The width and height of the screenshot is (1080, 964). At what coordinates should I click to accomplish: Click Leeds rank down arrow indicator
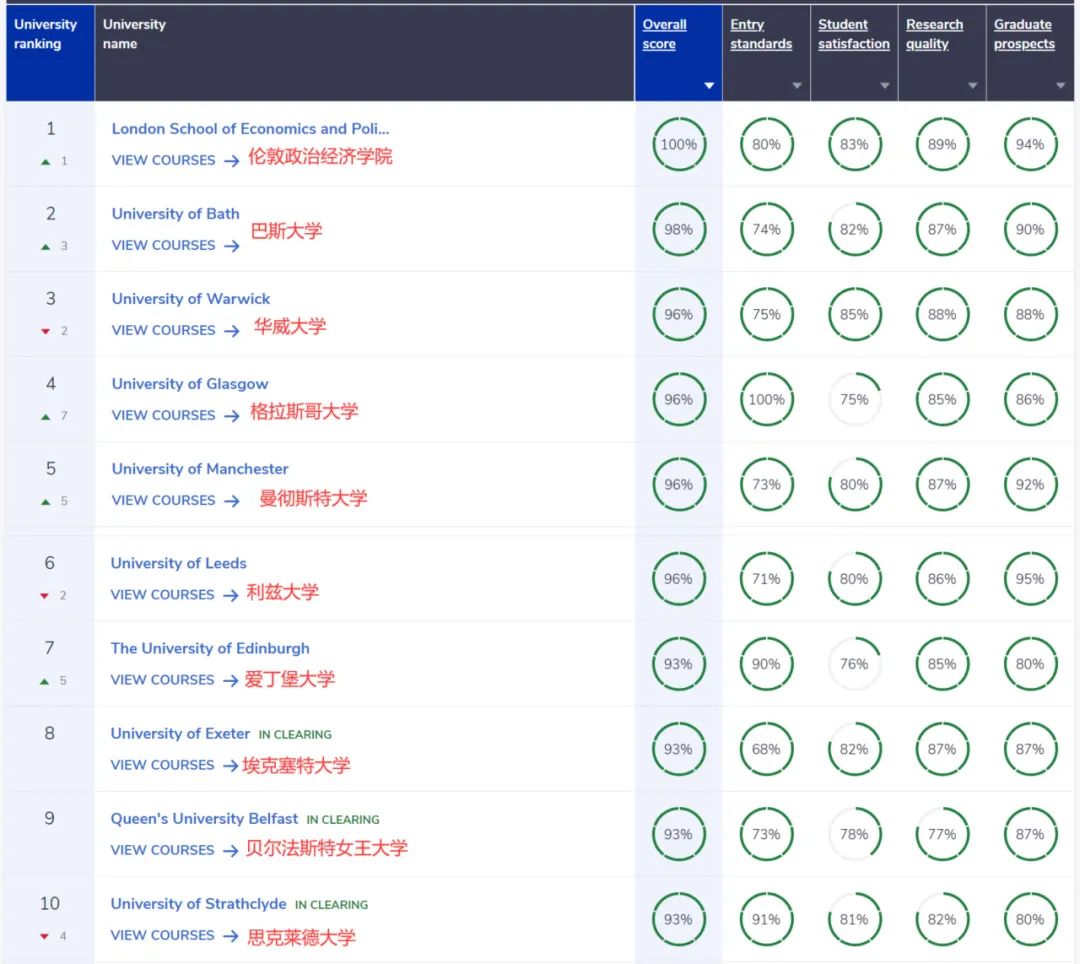pos(44,596)
